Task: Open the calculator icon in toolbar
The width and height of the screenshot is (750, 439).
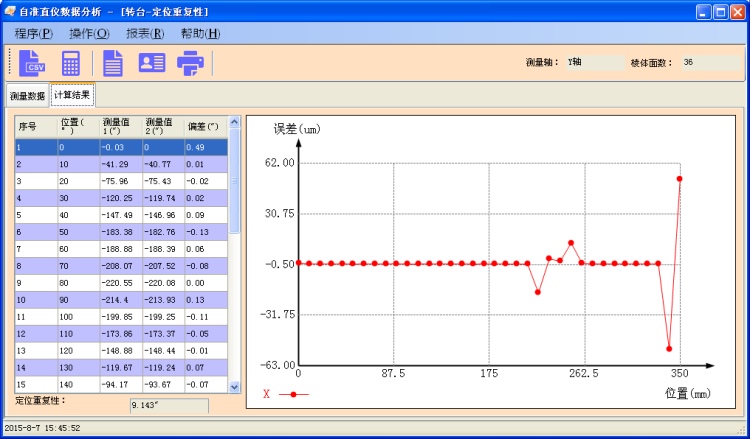Action: click(71, 63)
